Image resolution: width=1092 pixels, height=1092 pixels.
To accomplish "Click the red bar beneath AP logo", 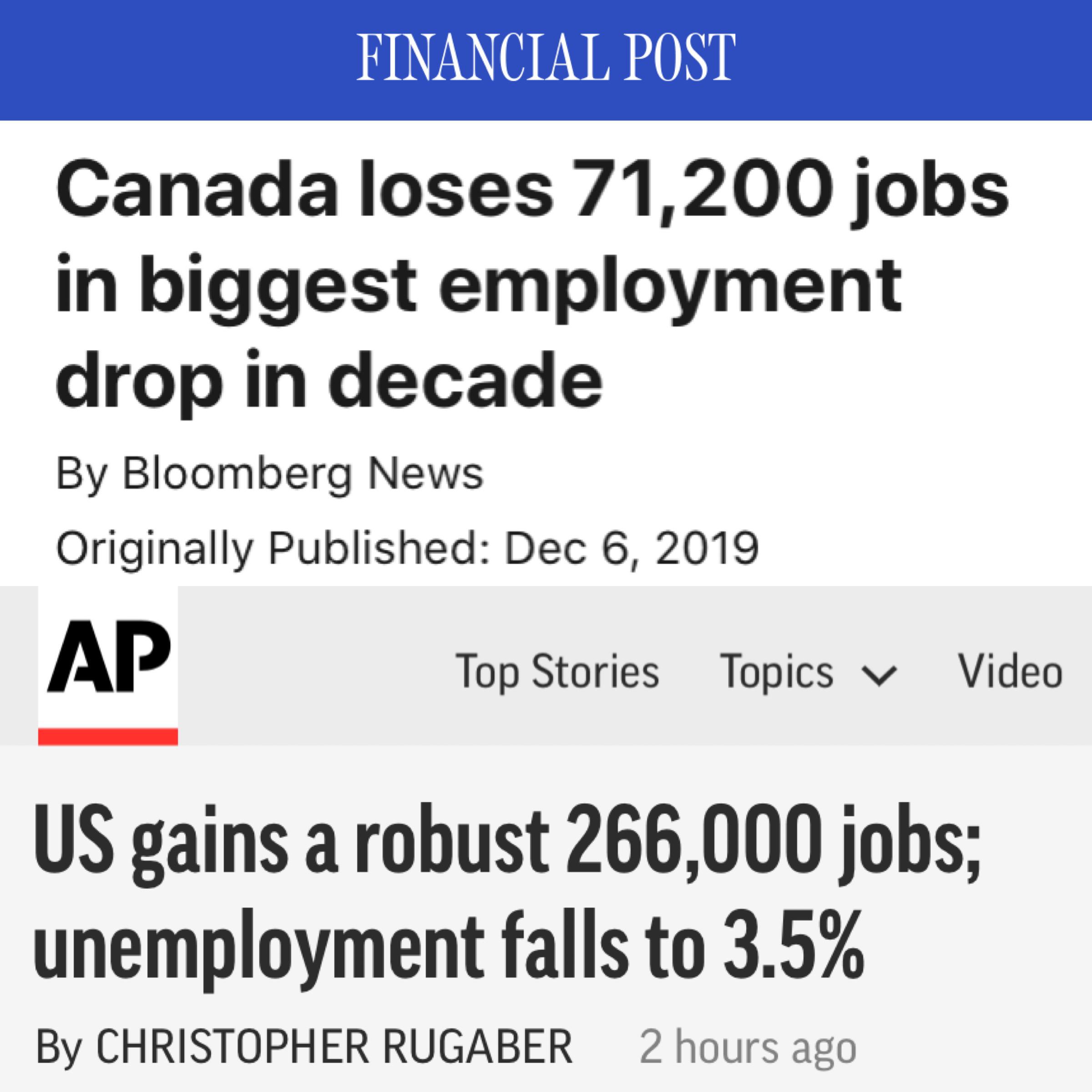I will [108, 737].
